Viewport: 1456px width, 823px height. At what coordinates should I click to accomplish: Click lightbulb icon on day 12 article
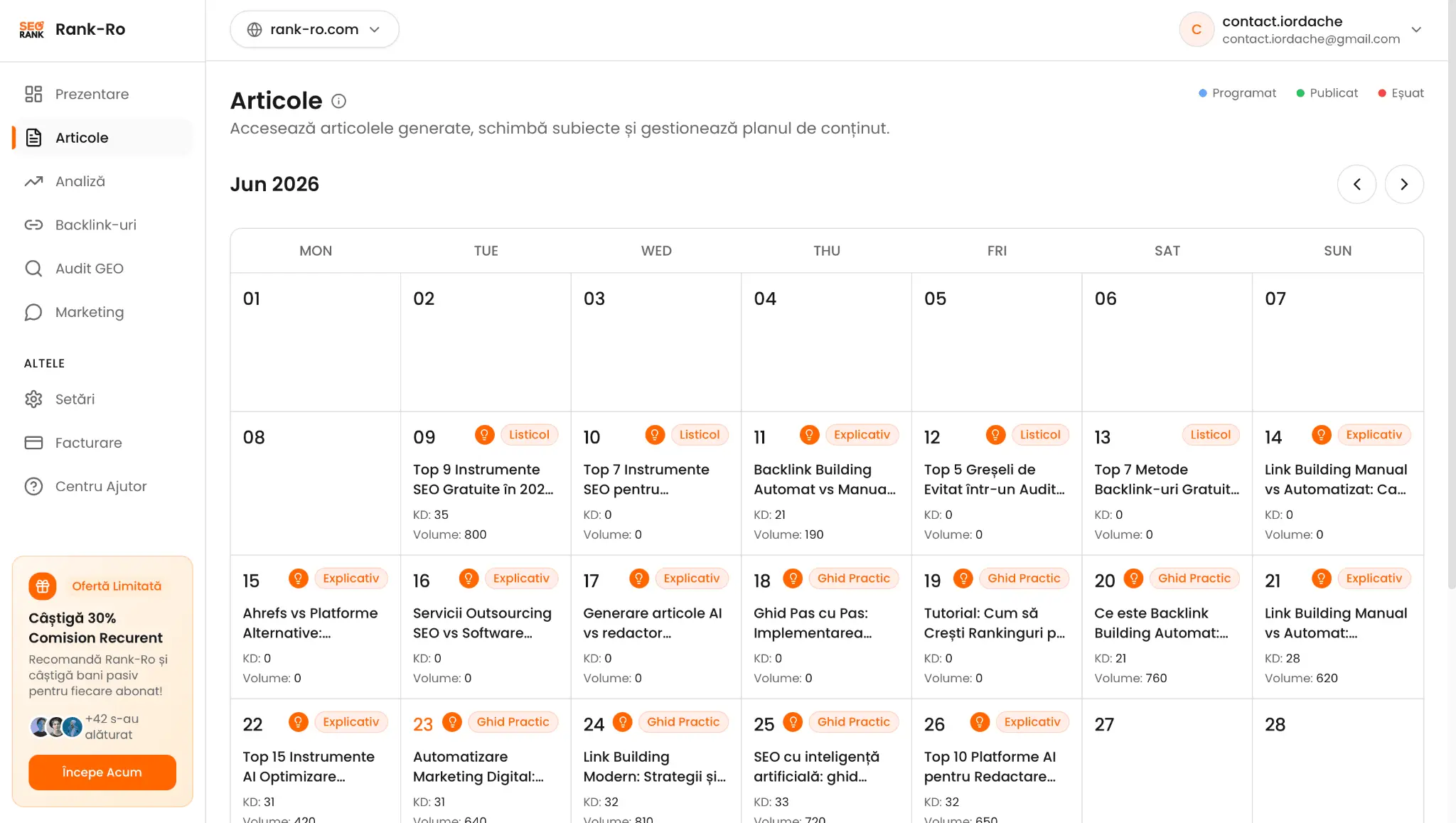point(995,435)
